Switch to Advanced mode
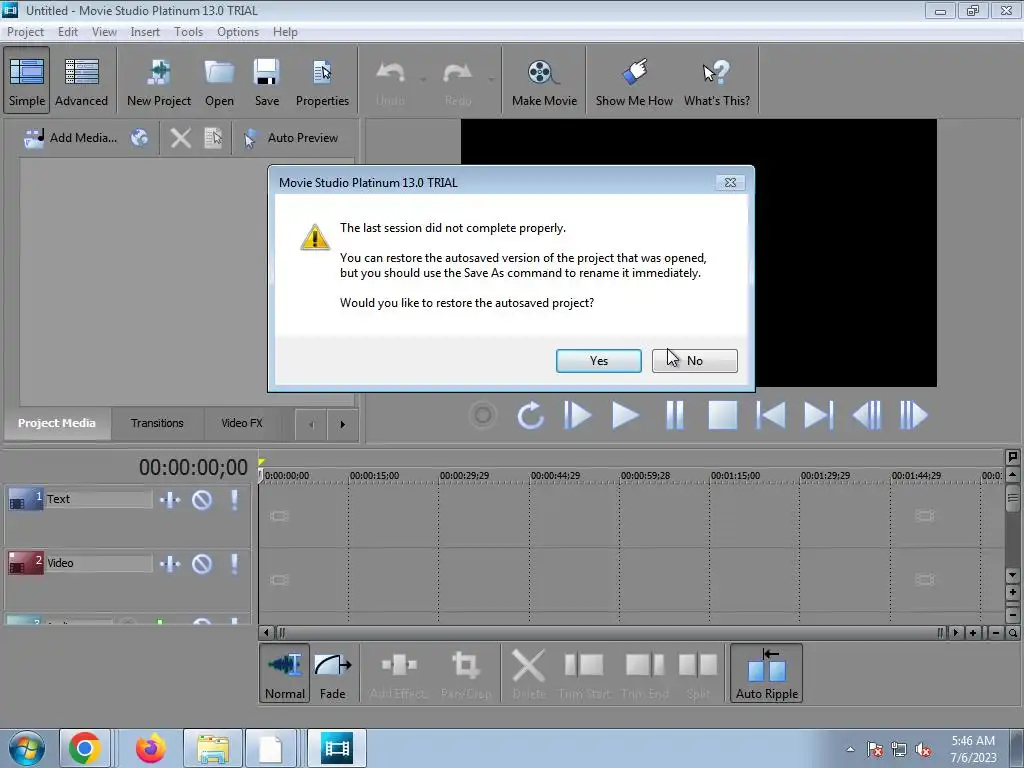1024x768 pixels. pos(81,80)
